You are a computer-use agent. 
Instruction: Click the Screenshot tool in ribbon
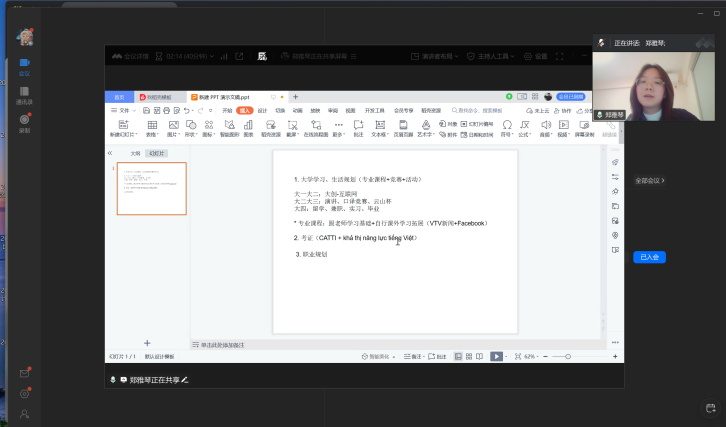tap(292, 125)
